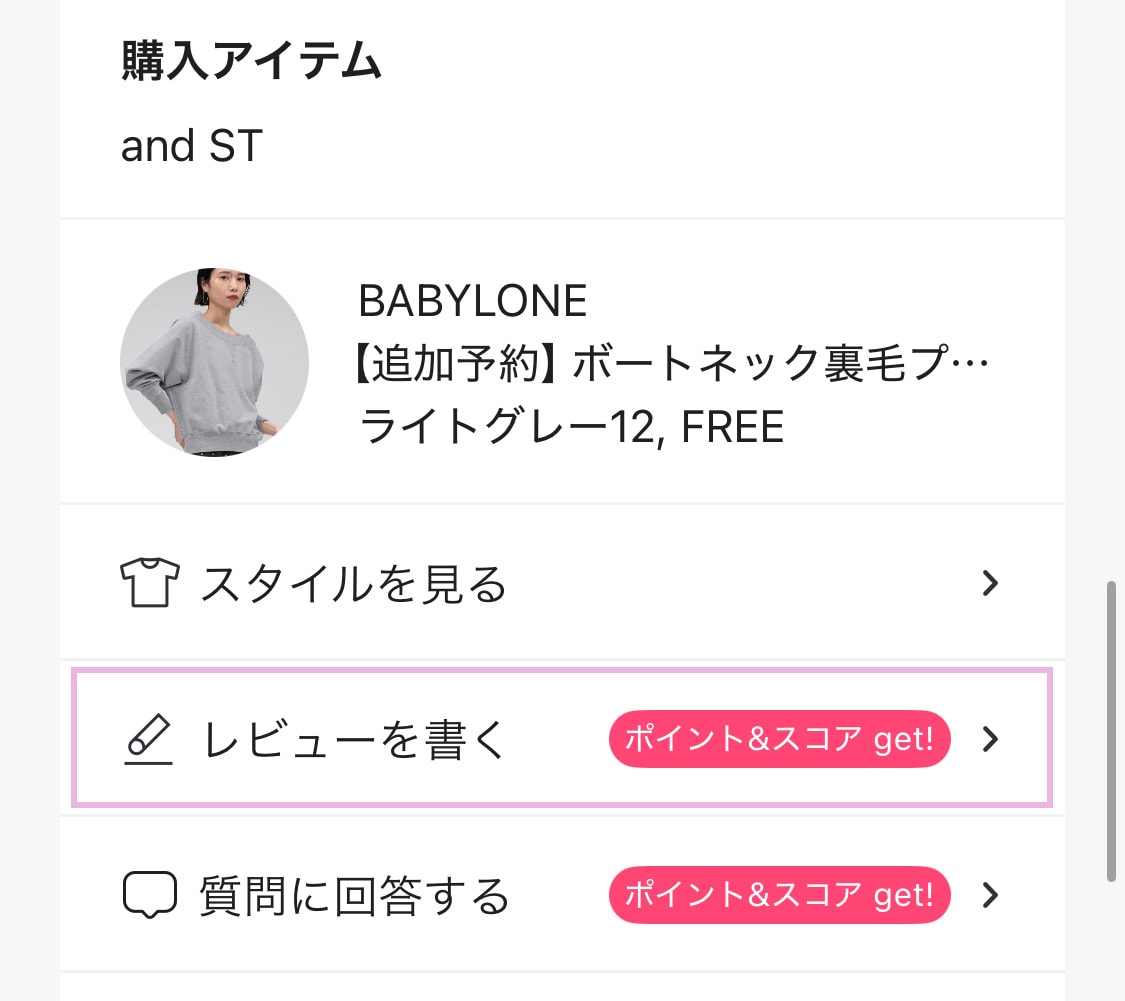Click the speech bubble icon for 質問に回答する
Viewport: 1125px width, 1001px height.
(149, 895)
